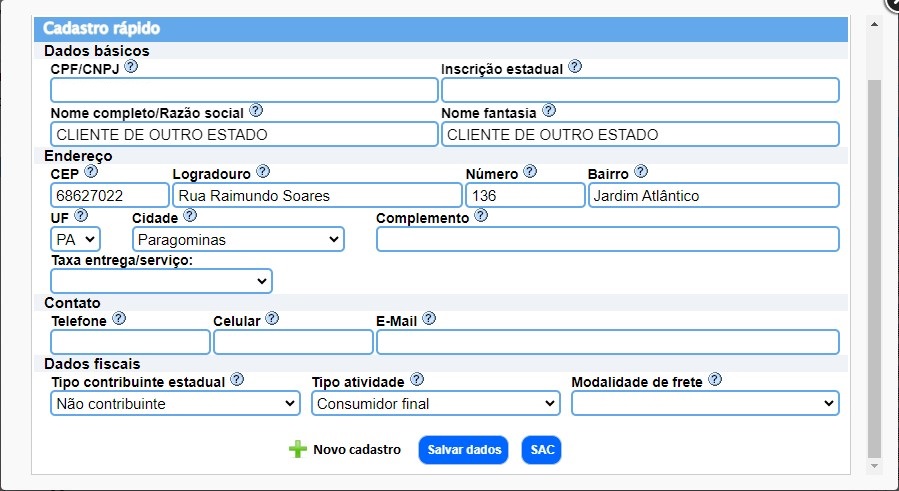Click help icon next to Telefone
This screenshot has height=491, width=899.
tap(119, 318)
